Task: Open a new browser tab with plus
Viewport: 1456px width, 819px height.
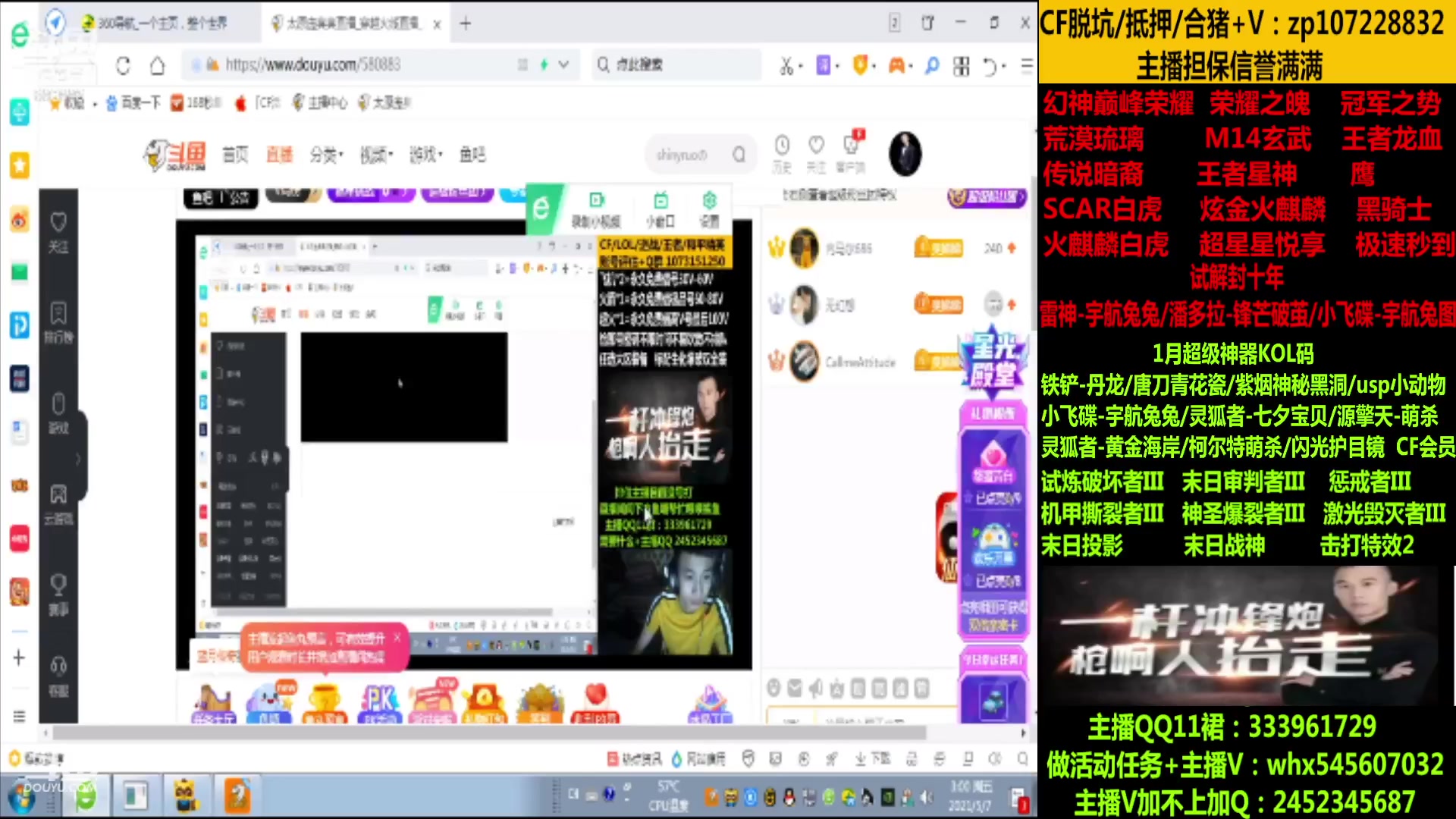Action: point(465,24)
